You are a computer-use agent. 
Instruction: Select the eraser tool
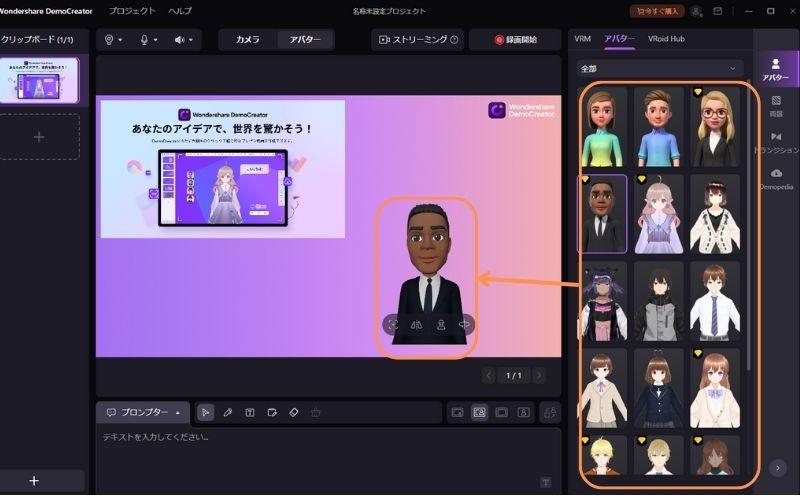(x=293, y=412)
